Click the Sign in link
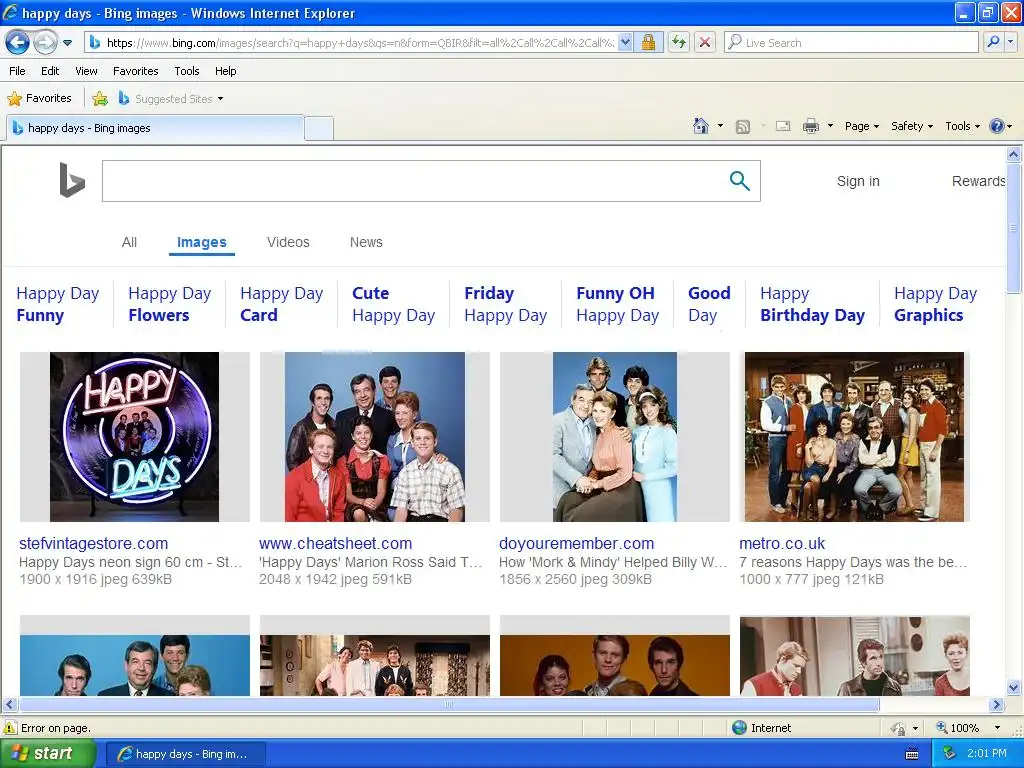Viewport: 1024px width, 768px height. [858, 182]
